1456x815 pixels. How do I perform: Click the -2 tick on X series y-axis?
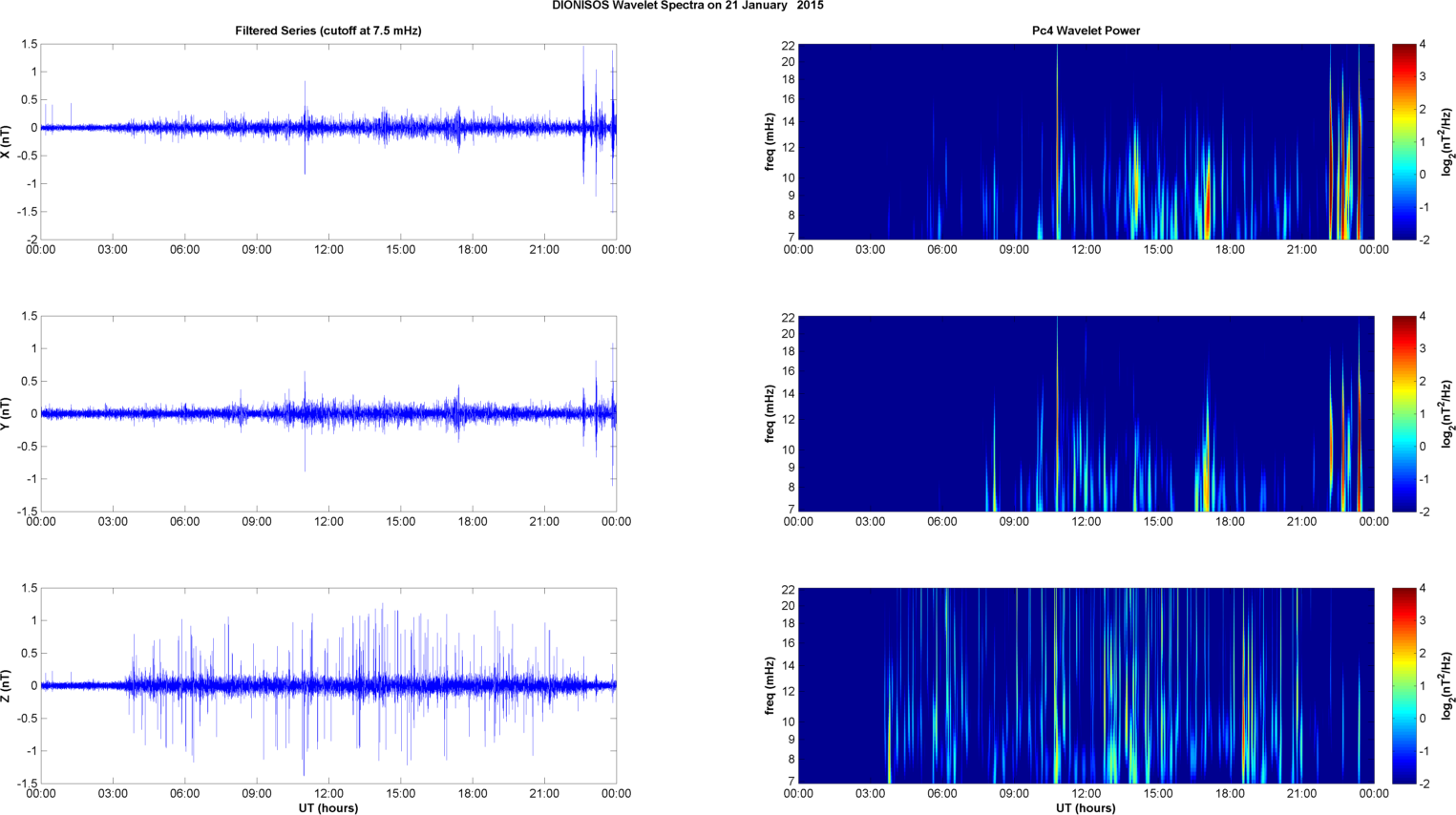tap(32, 240)
